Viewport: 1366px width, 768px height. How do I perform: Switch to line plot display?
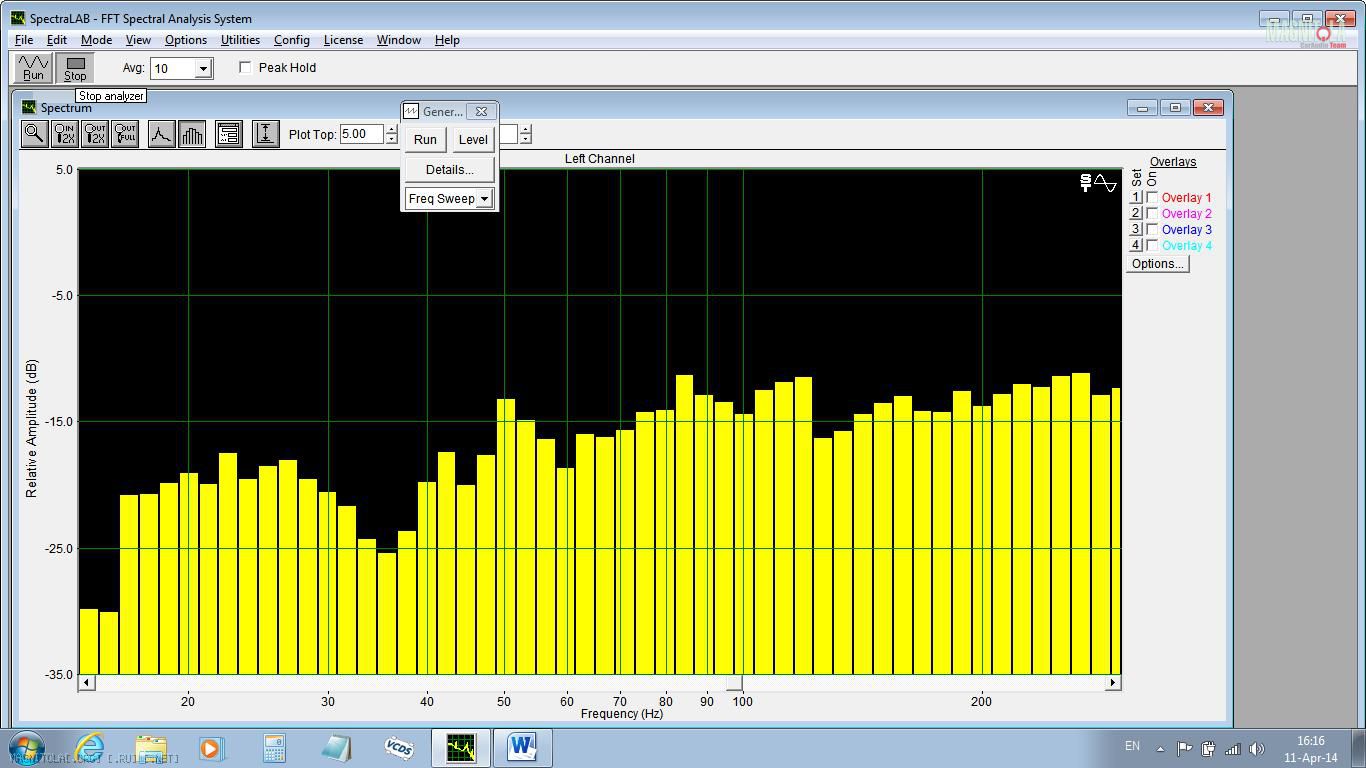(x=161, y=134)
